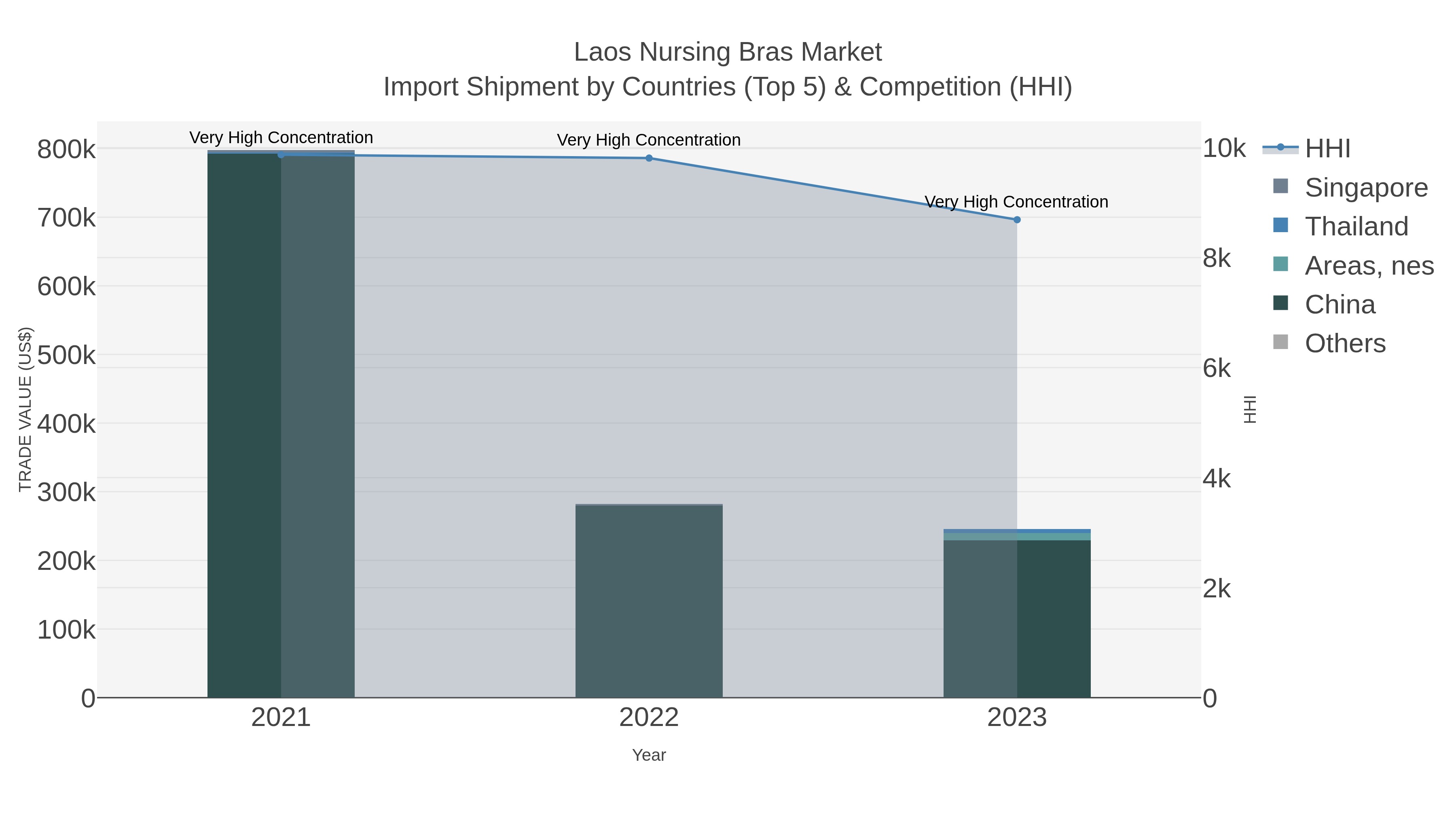Click the 2023 China bar
This screenshot has width=1456, height=819.
pos(1017,619)
